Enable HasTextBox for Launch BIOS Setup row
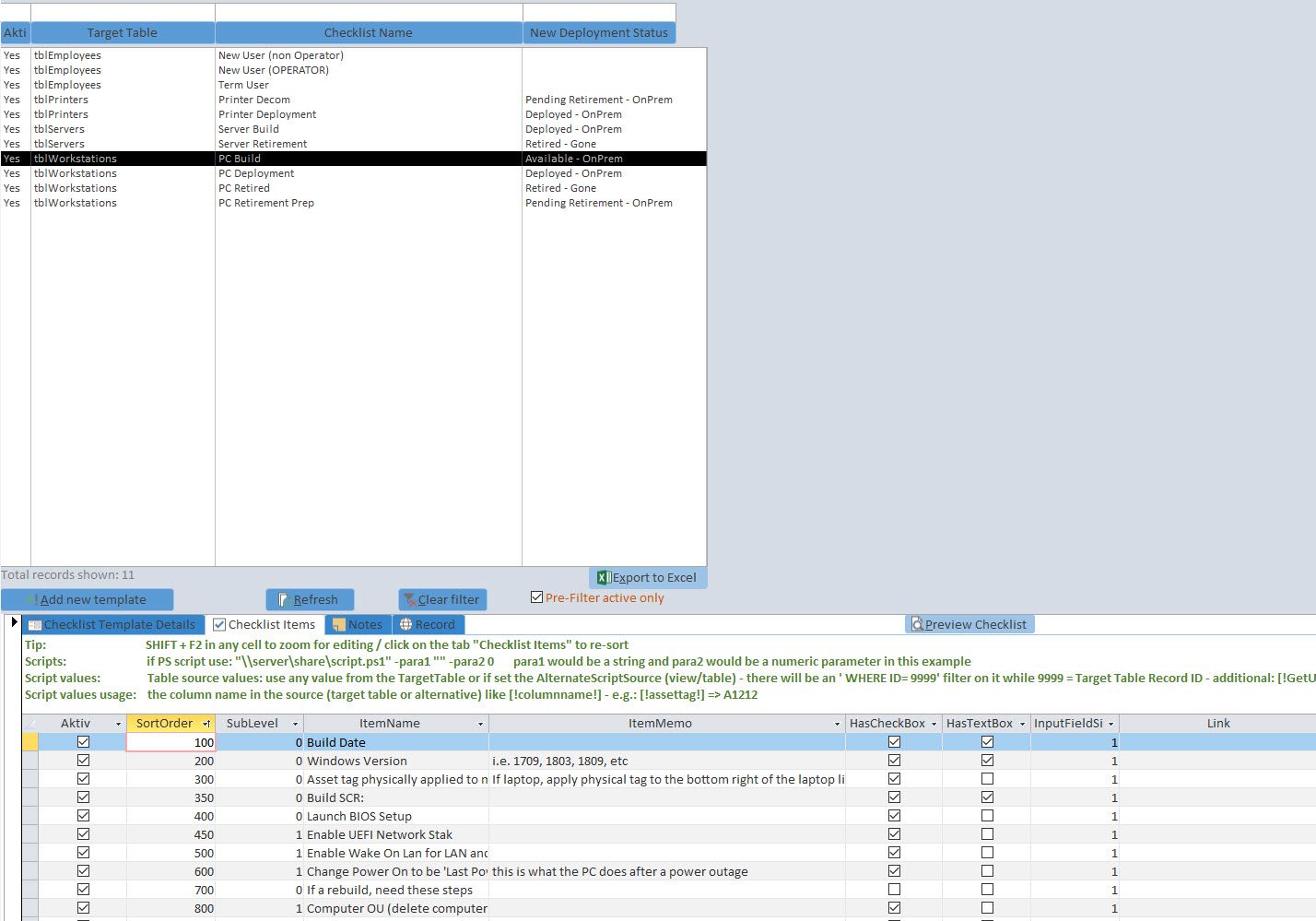The height and width of the screenshot is (921, 1316). (987, 816)
